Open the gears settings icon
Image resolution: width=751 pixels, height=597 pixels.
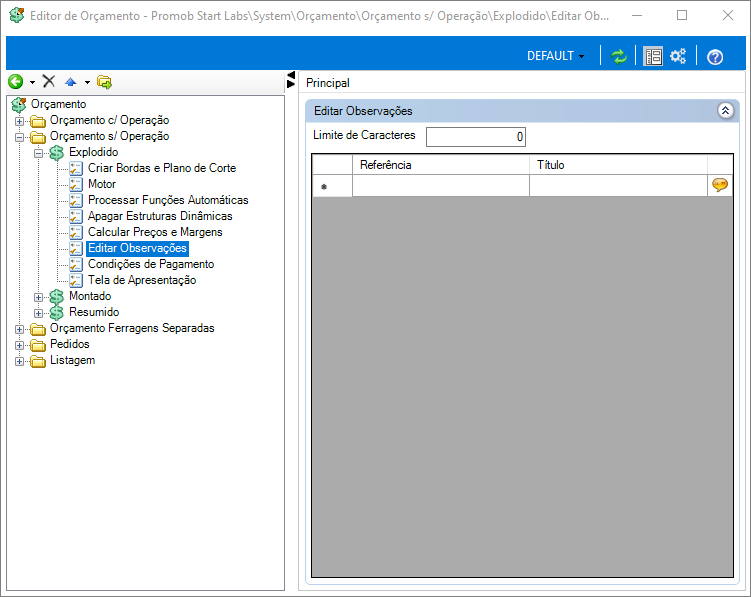678,56
